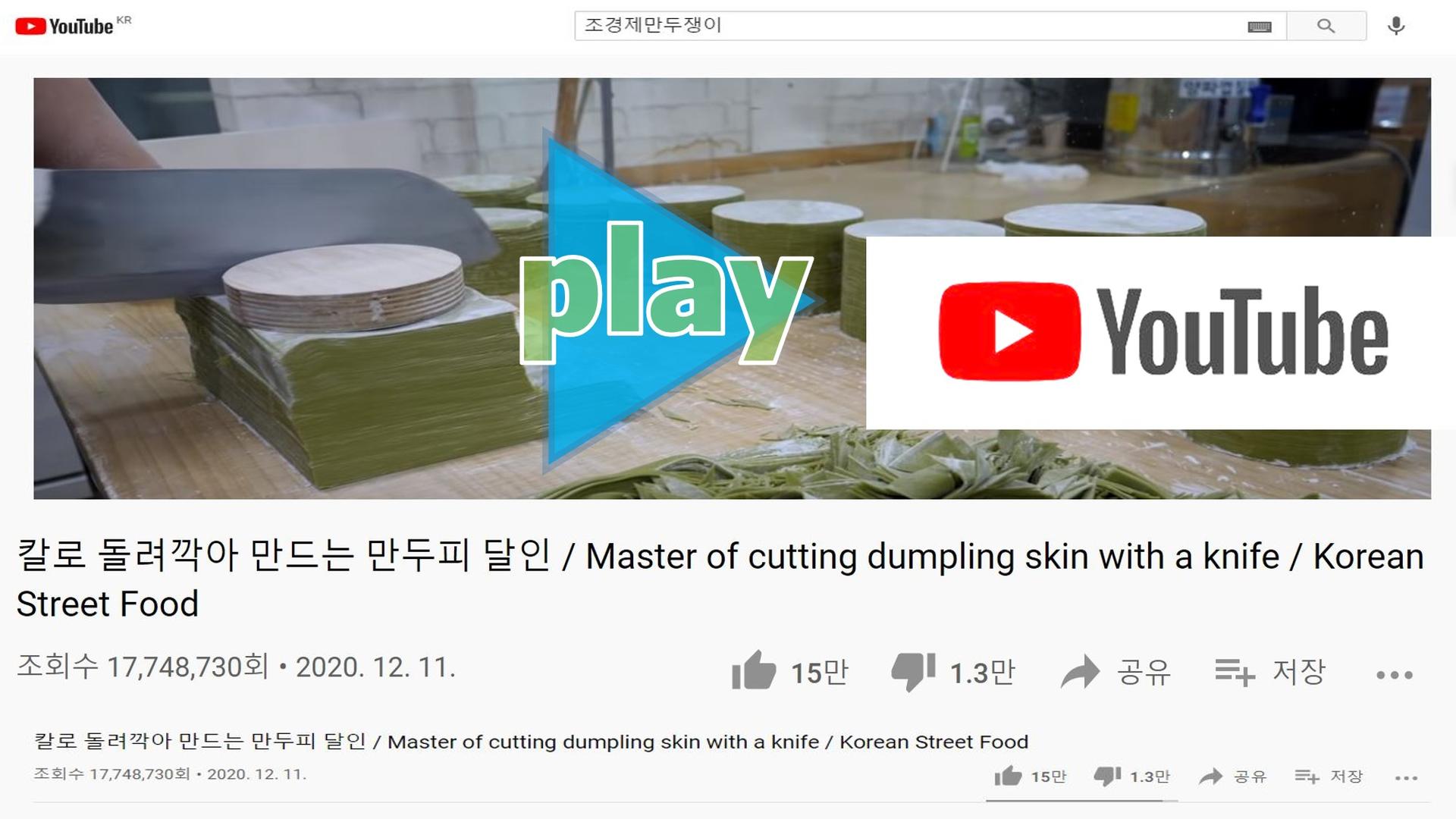Click the small video title link text
This screenshot has height=819, width=1456.
click(531, 742)
